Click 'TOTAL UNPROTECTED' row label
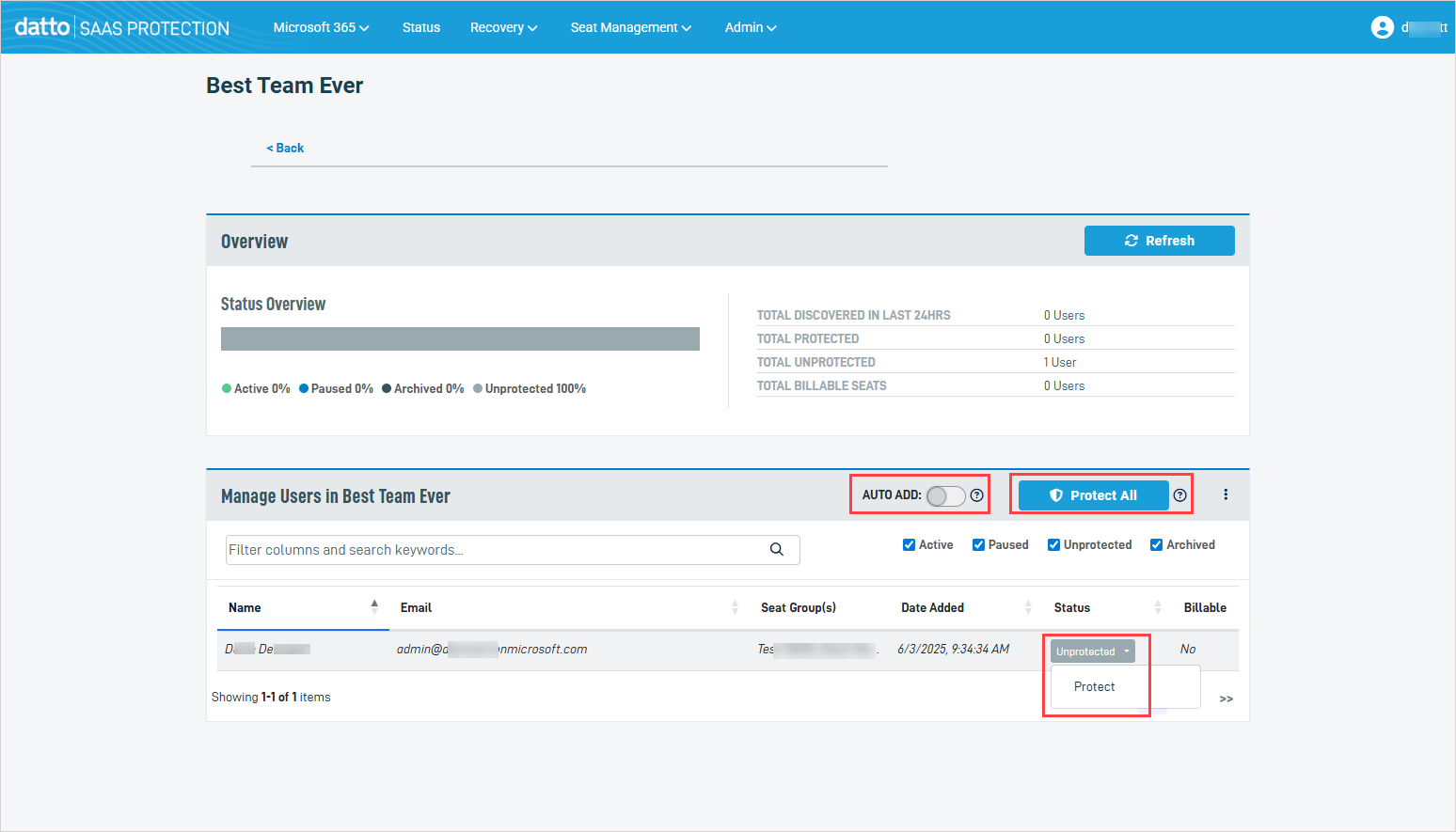This screenshot has width=1456, height=832. 816,362
